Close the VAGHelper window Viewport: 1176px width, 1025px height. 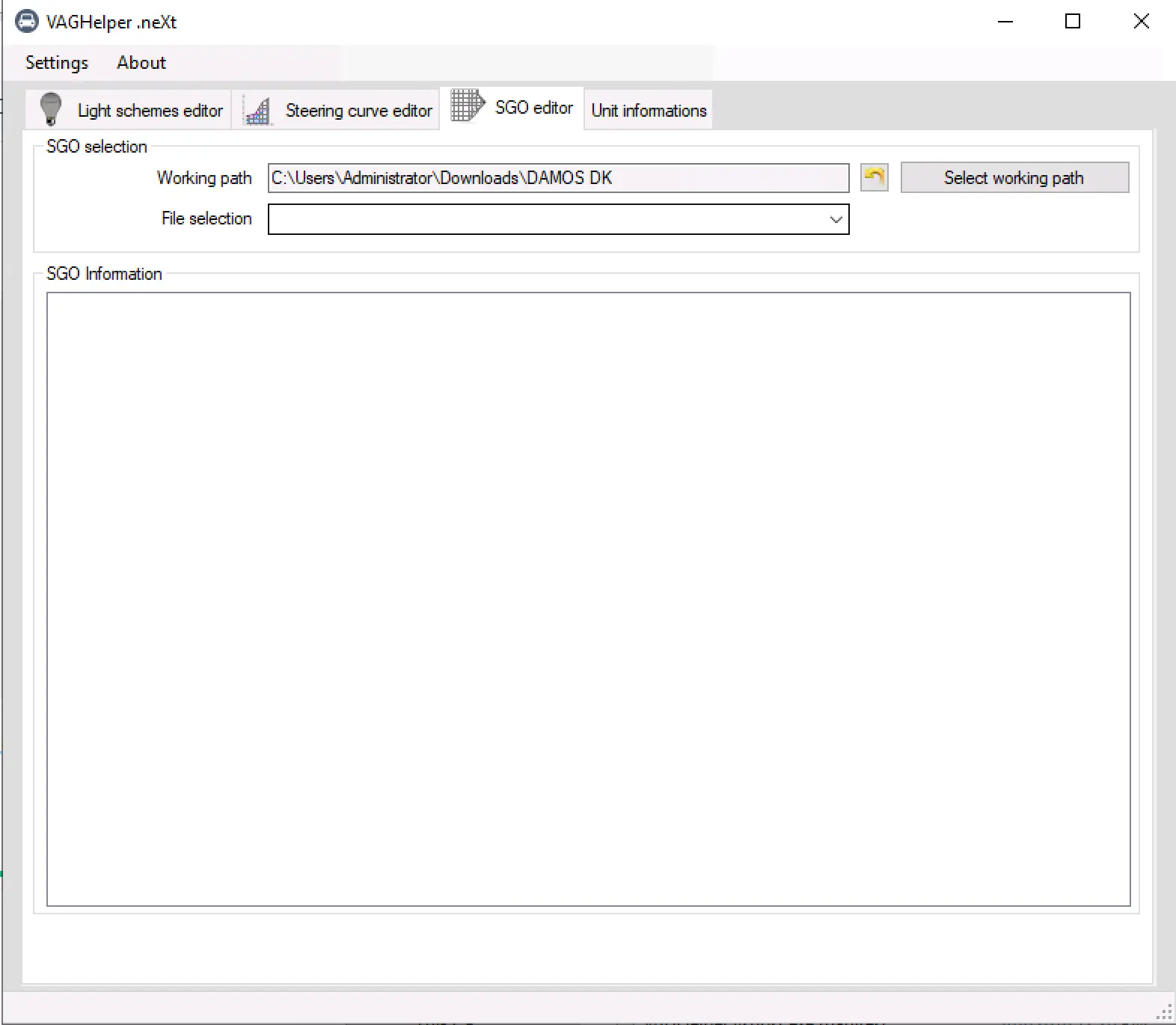tap(1141, 22)
